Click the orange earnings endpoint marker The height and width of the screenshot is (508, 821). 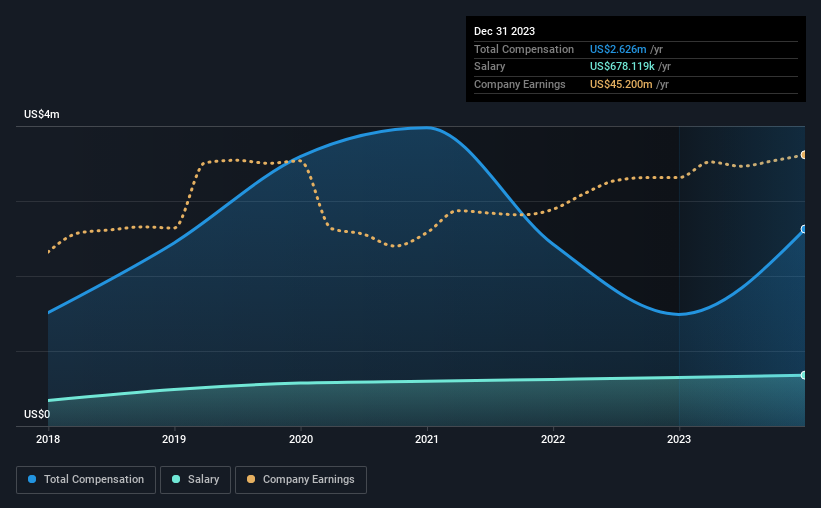[803, 155]
